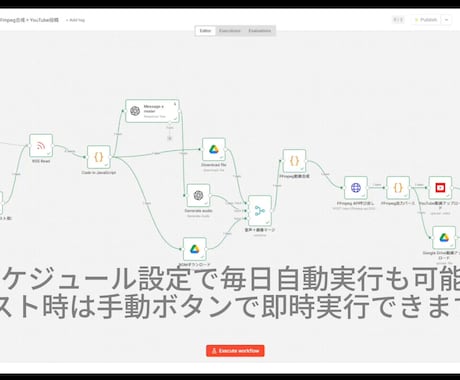Open the code node above the Merge node
Viewport: 460px width, 380px height.
294,161
